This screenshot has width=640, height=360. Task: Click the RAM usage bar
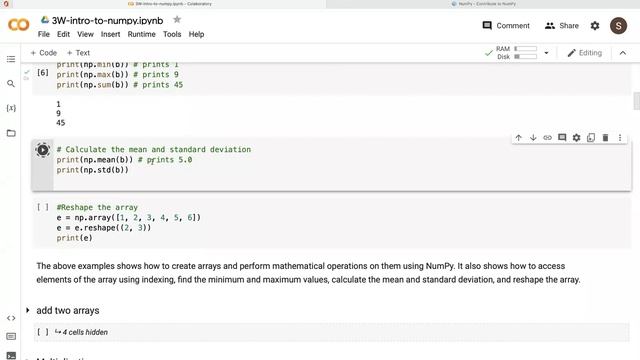pyautogui.click(x=526, y=49)
